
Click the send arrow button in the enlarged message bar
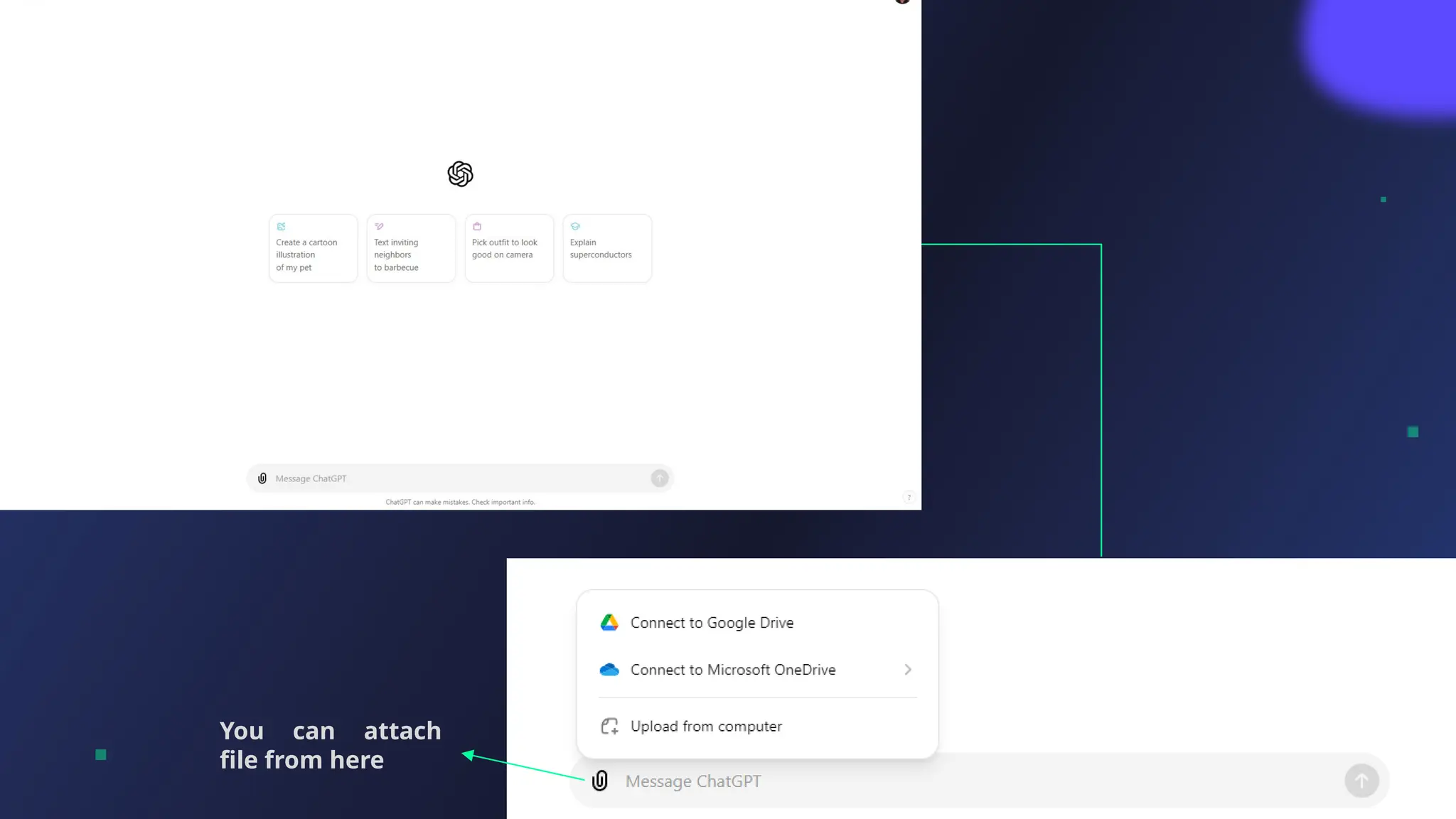[x=1361, y=781]
